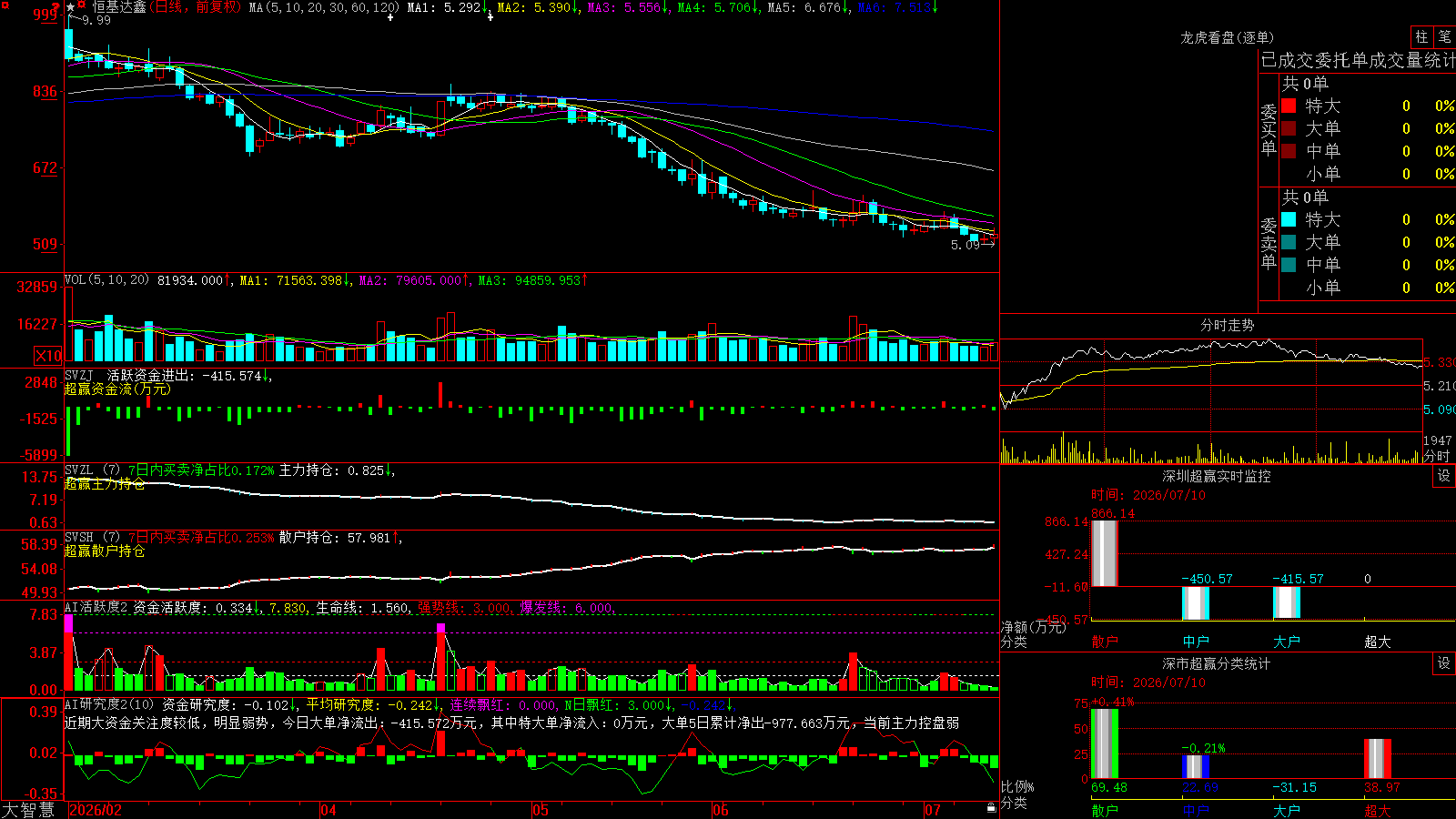Click the 小单 row under 委买单

click(1367, 174)
